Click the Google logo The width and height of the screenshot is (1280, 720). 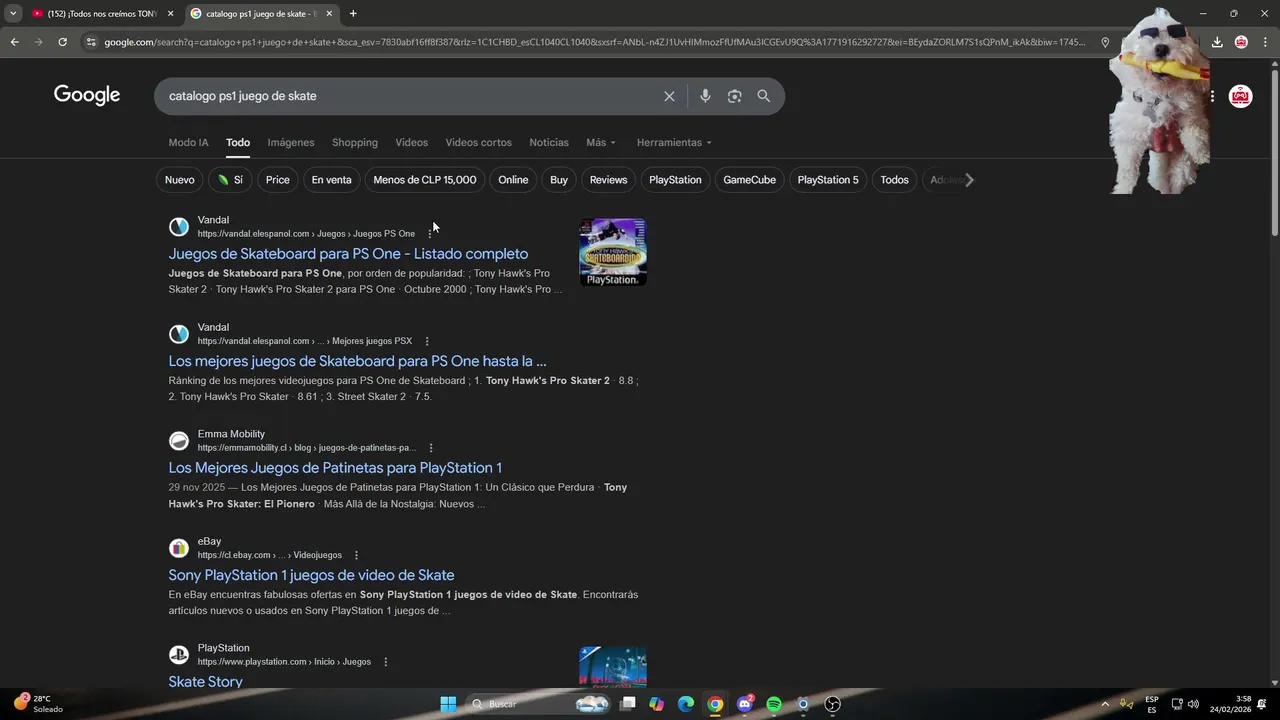[87, 95]
